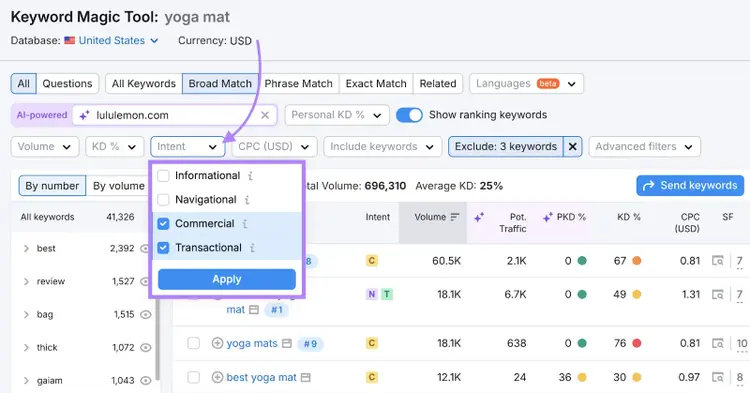
Task: Click the Commercial intent badge for 'yoga mats'
Action: [x=372, y=343]
